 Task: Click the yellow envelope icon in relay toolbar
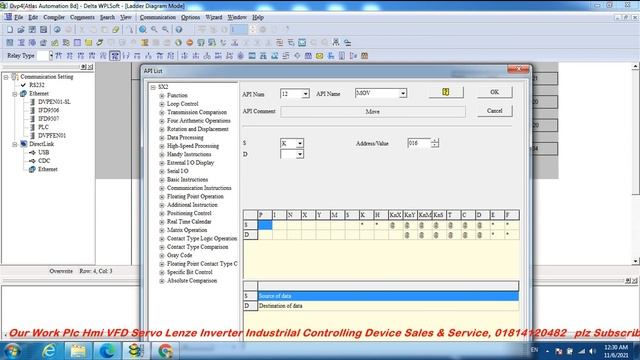[x=320, y=56]
